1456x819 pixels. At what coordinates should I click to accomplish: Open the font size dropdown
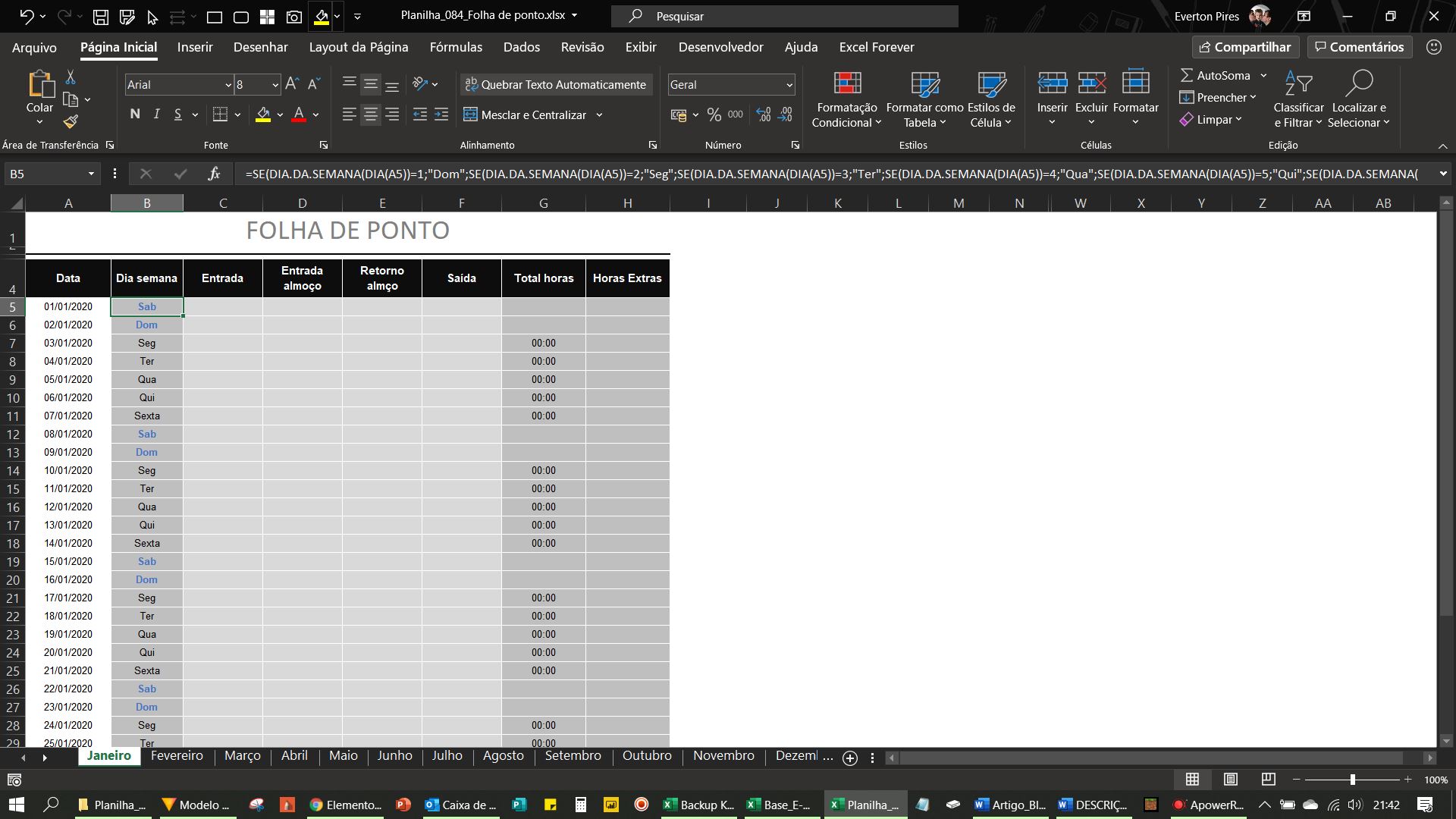click(x=275, y=85)
